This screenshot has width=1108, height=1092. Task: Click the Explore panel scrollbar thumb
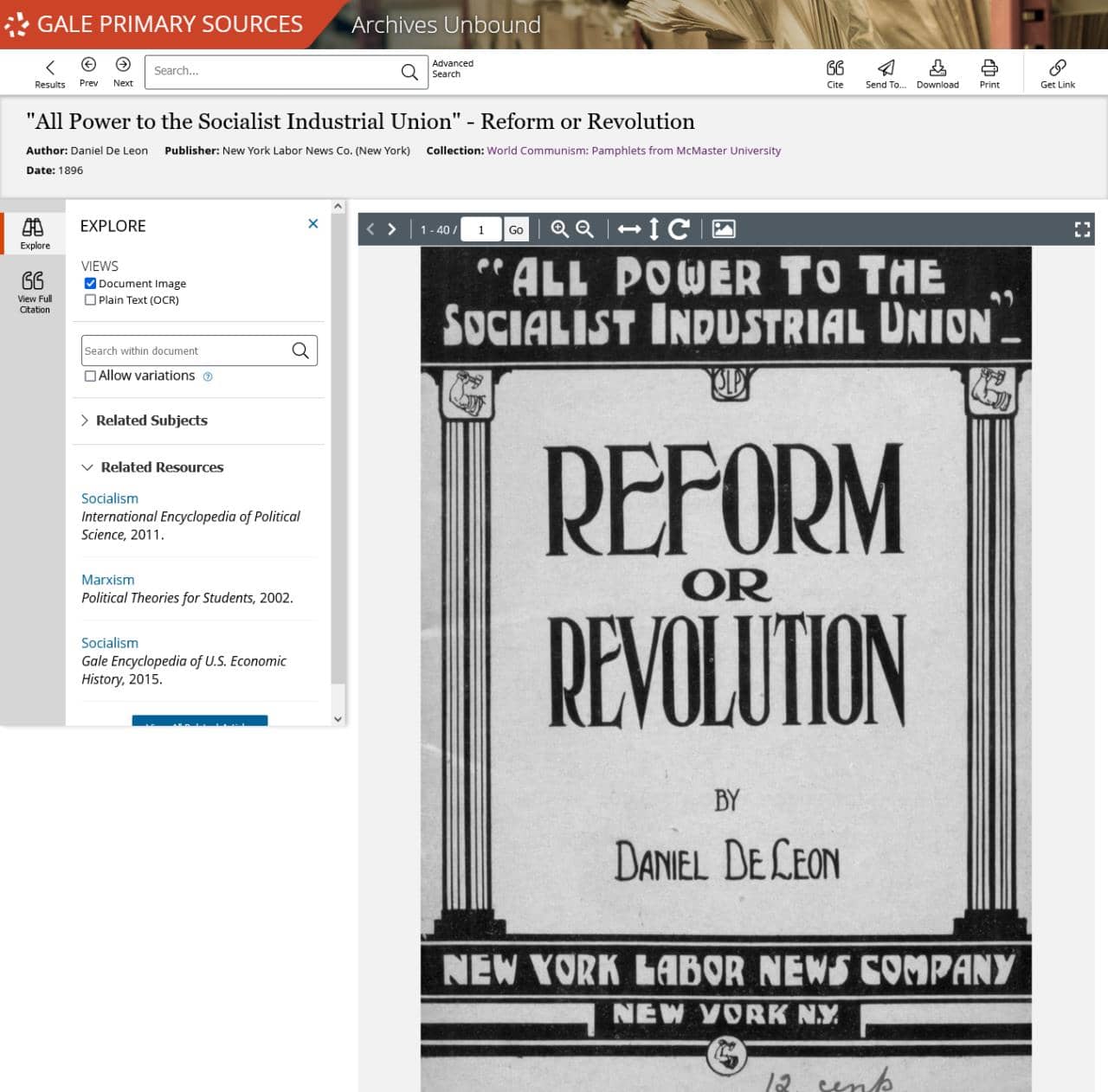(x=338, y=449)
